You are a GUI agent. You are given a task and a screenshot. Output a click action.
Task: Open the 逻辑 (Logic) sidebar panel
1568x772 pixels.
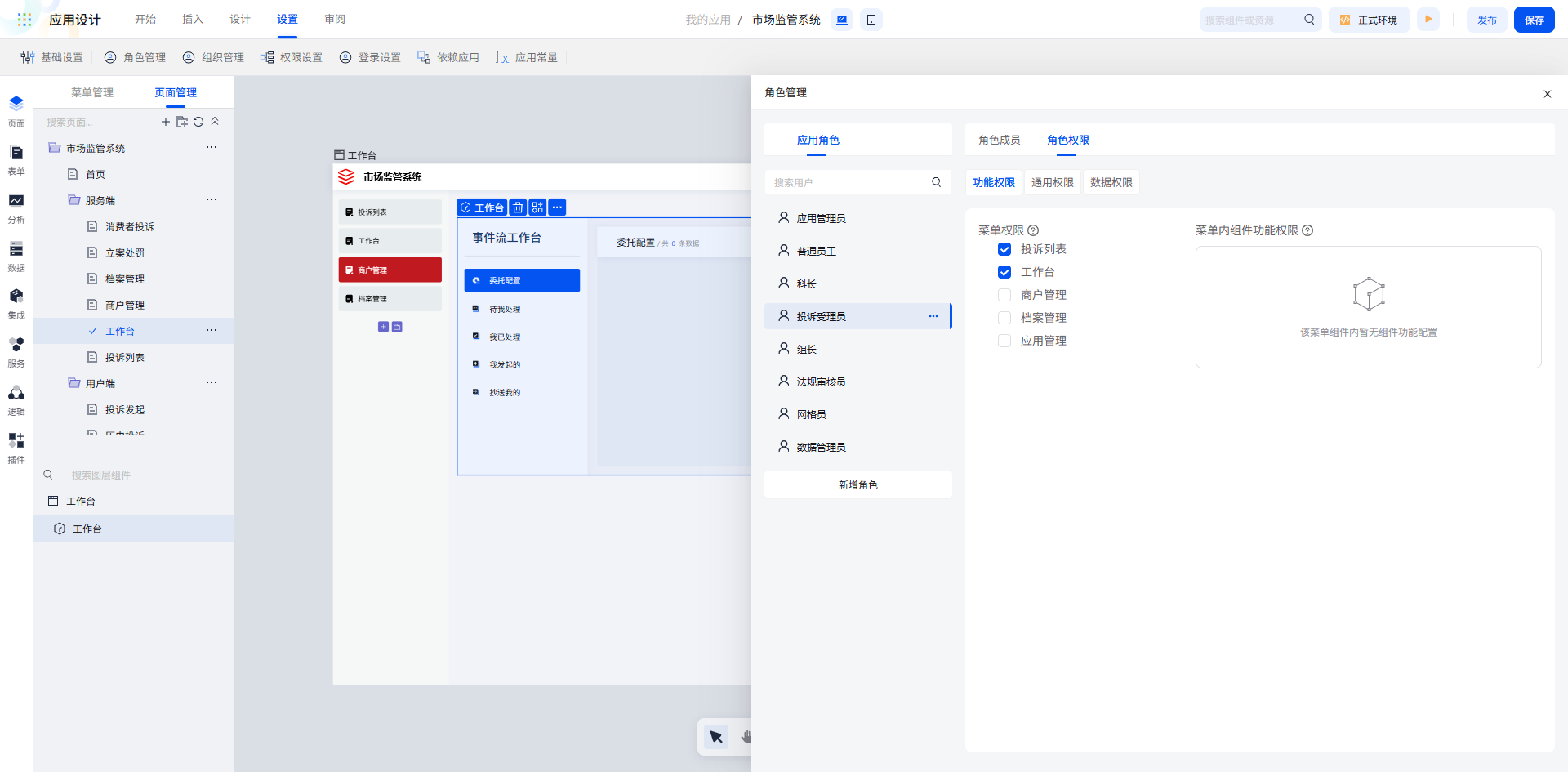click(x=16, y=399)
